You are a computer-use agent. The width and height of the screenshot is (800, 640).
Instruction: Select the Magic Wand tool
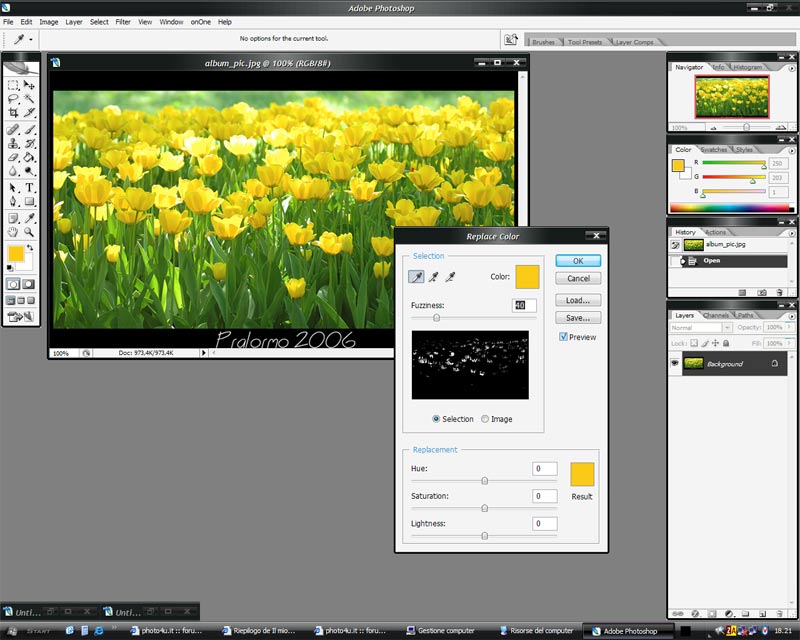(30, 100)
